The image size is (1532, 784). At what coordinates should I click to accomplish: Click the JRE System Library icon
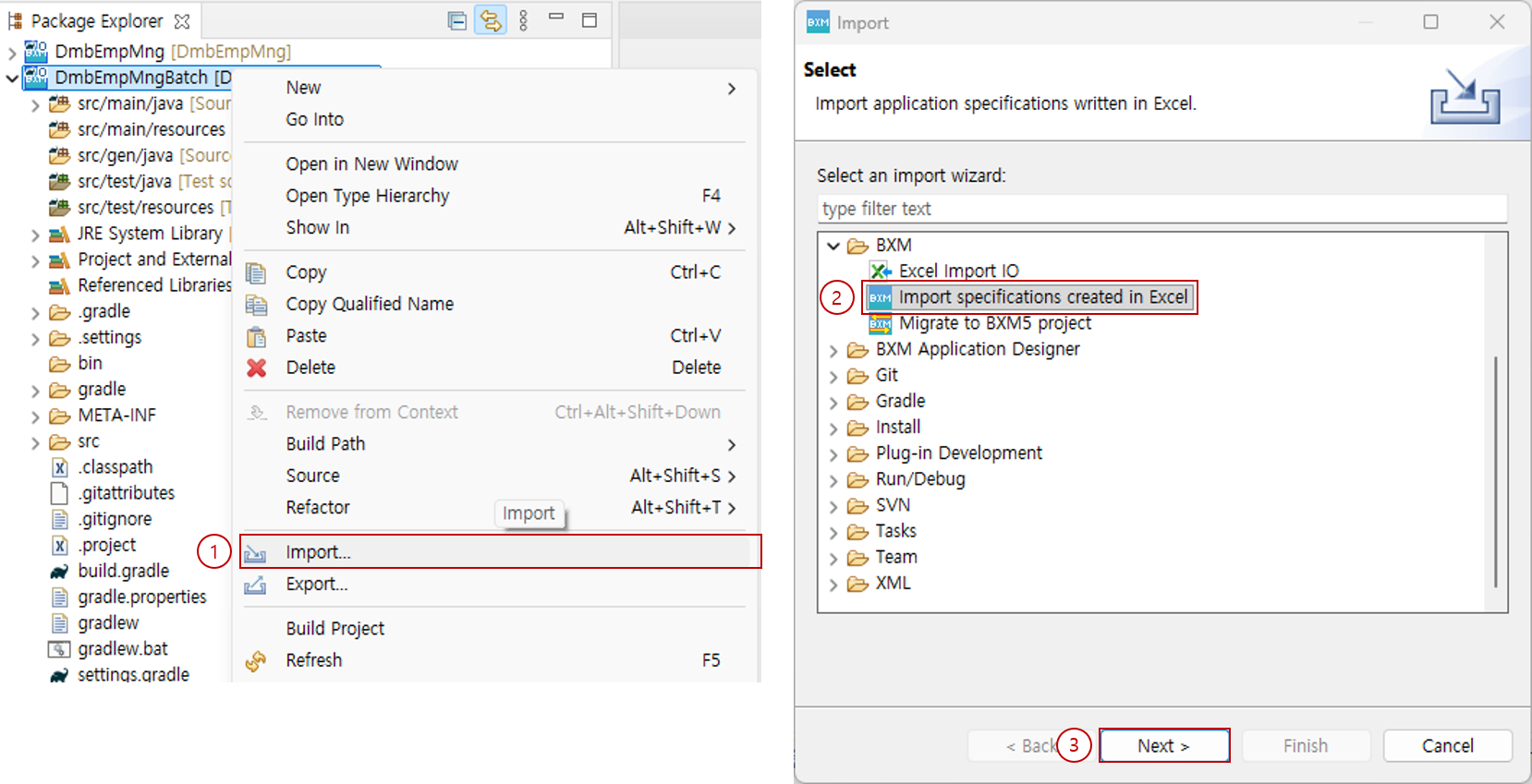point(59,234)
